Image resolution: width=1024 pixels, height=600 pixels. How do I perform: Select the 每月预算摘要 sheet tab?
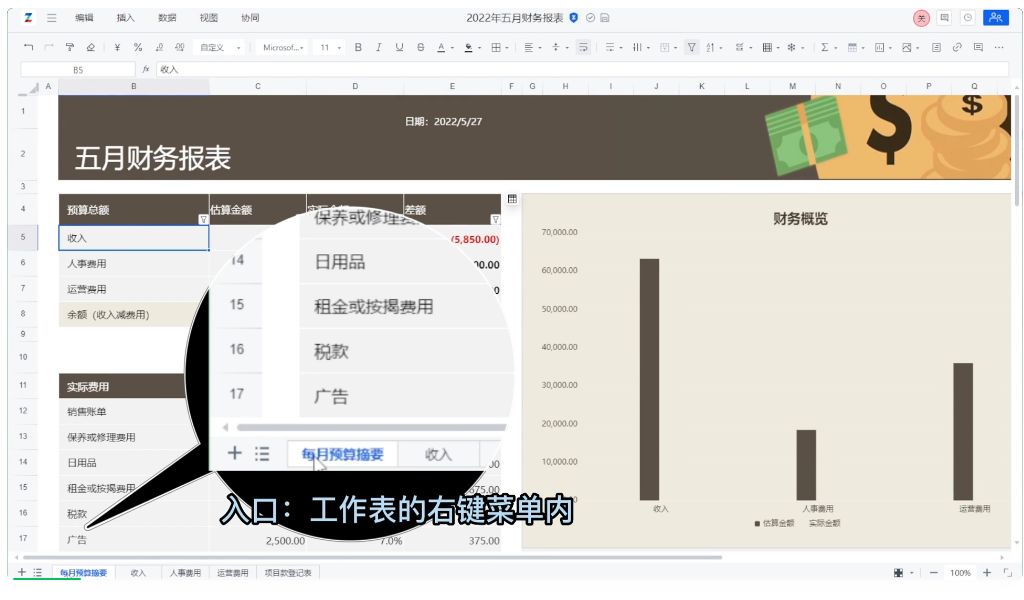(84, 573)
